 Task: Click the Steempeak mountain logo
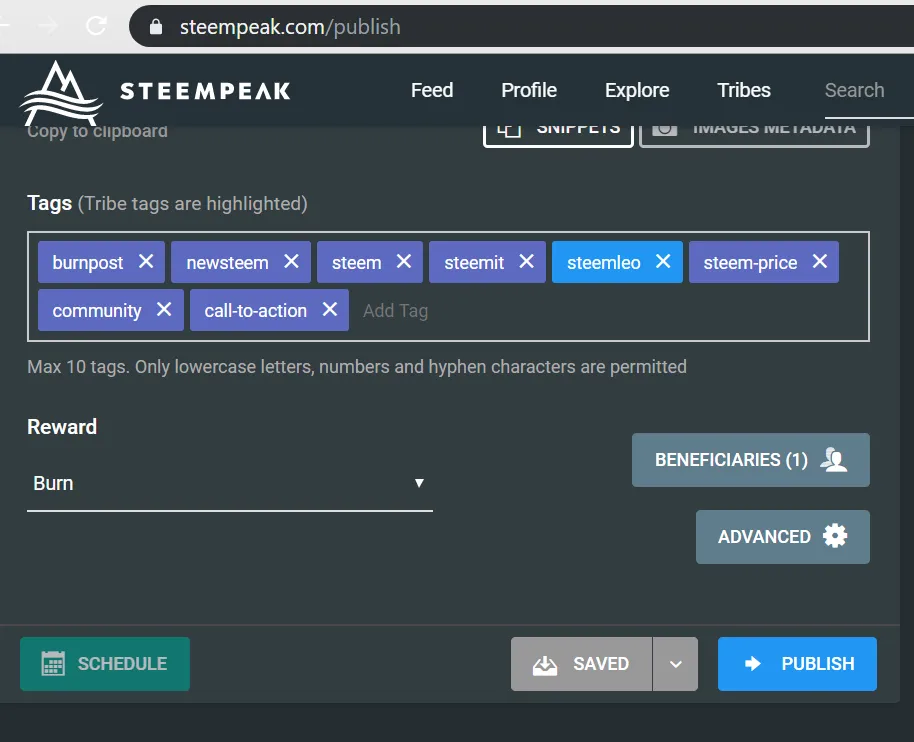tap(61, 93)
